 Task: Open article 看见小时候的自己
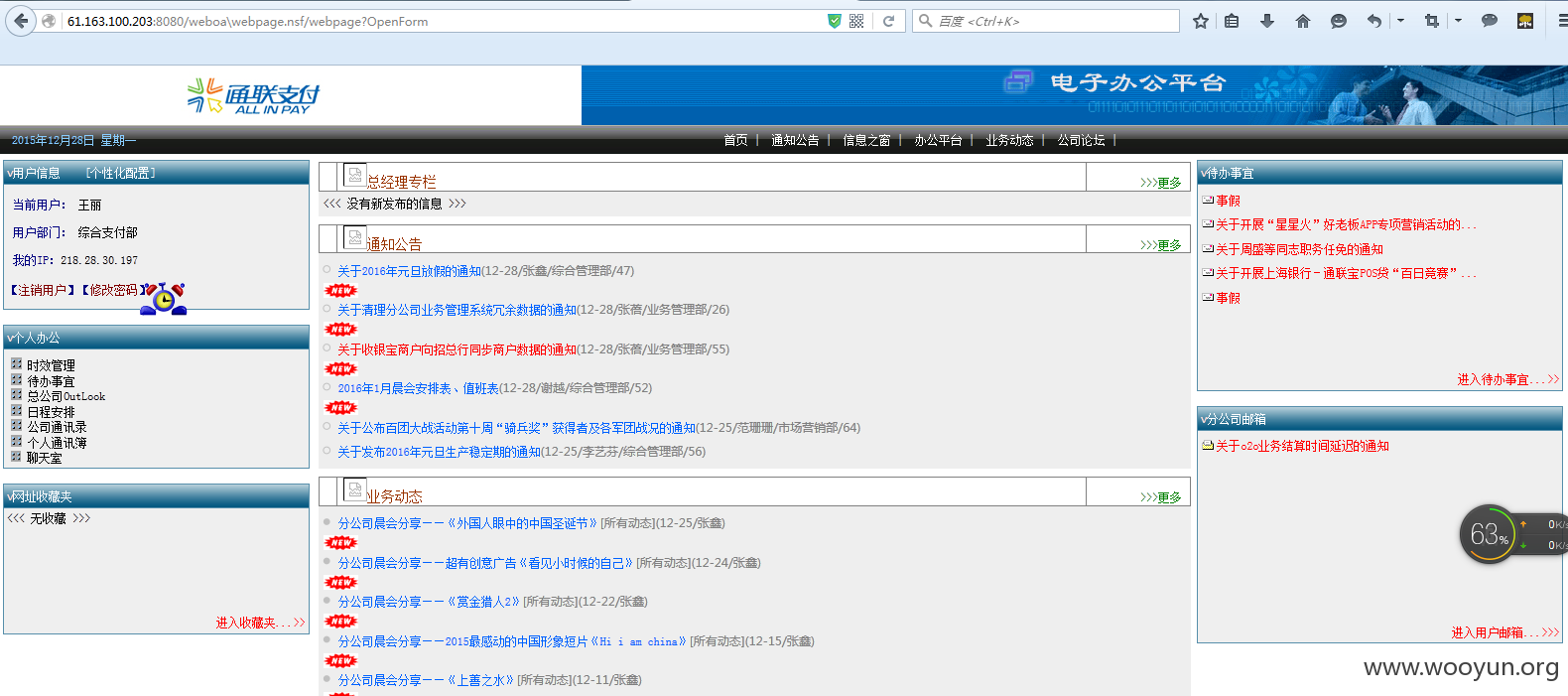[485, 563]
